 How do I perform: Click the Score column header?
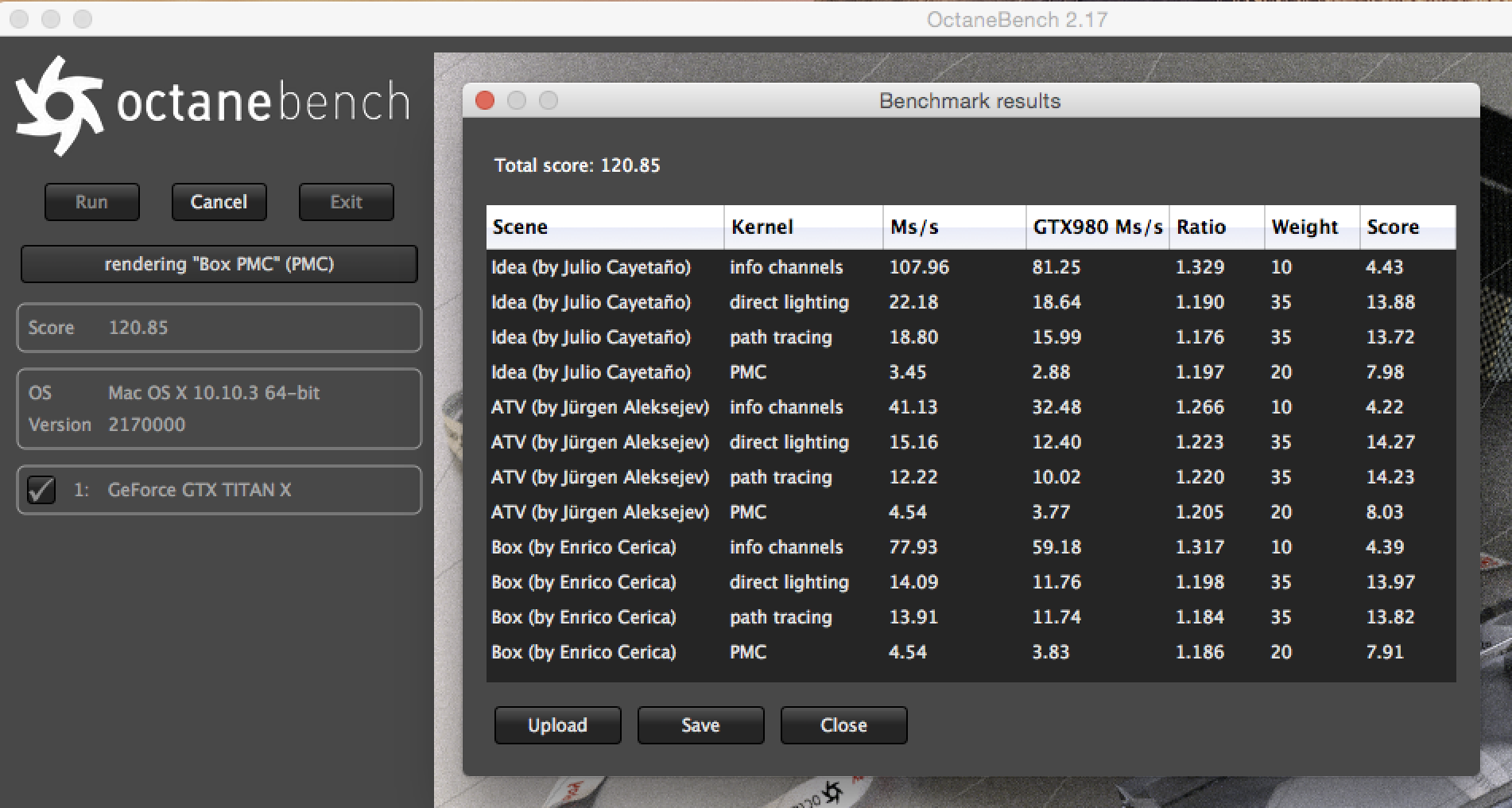1408,227
